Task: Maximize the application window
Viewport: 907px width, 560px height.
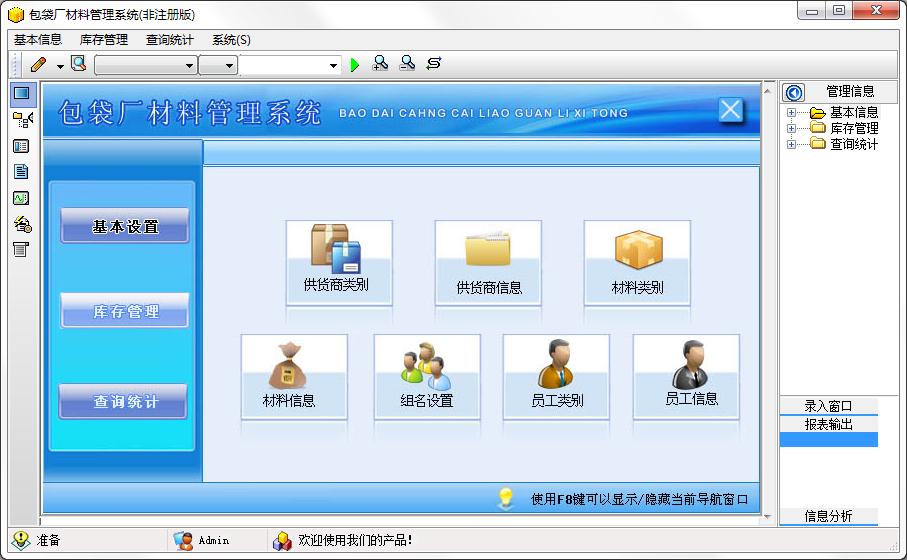Action: (839, 11)
